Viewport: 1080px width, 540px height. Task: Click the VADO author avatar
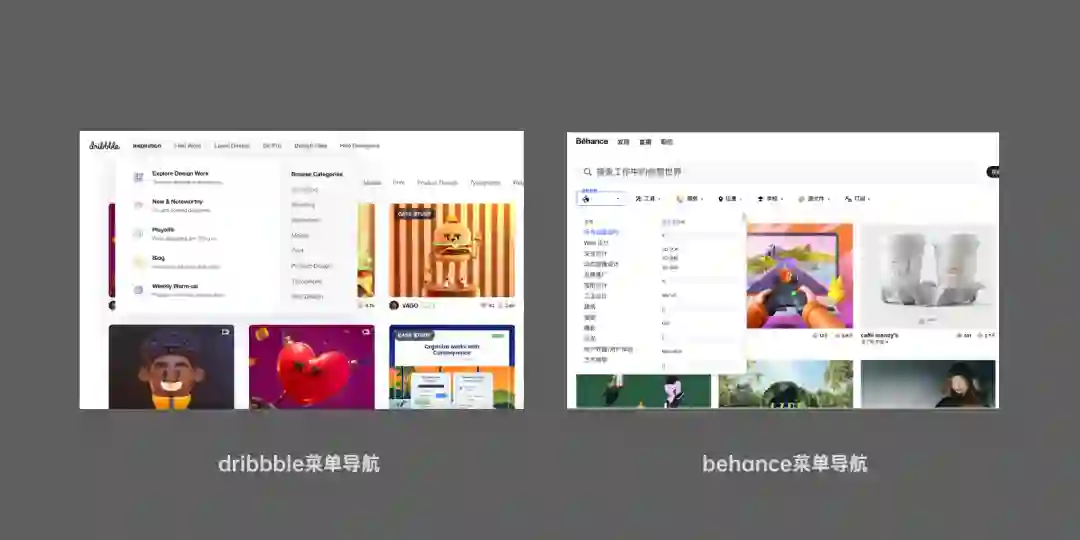394,305
